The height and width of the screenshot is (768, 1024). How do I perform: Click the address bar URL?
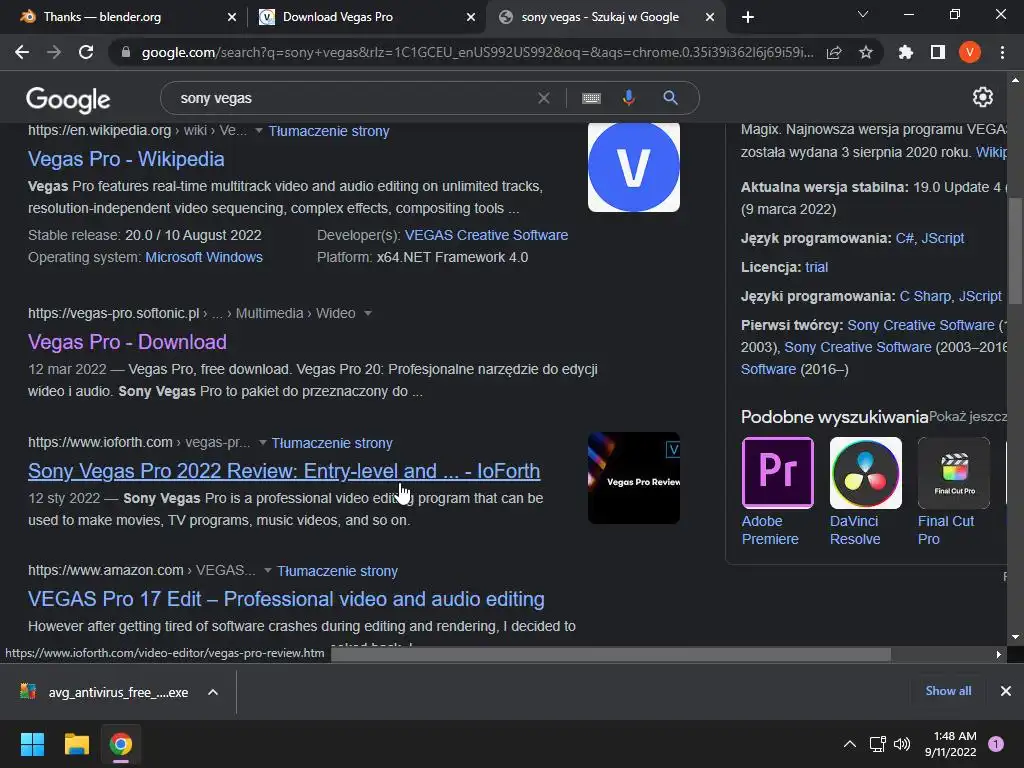click(x=477, y=52)
